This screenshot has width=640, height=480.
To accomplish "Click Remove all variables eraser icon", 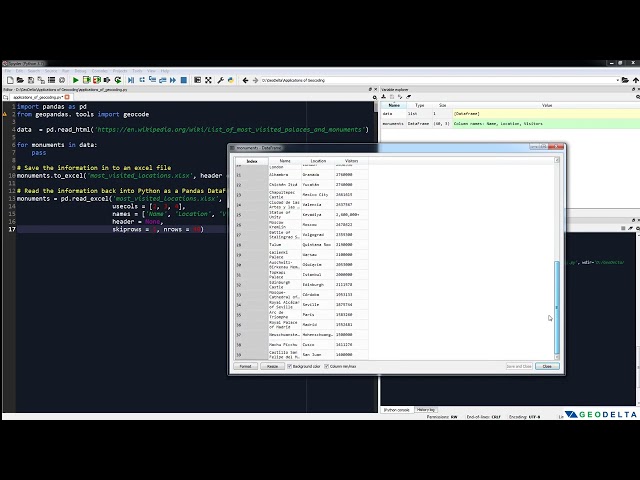I will coord(409,97).
